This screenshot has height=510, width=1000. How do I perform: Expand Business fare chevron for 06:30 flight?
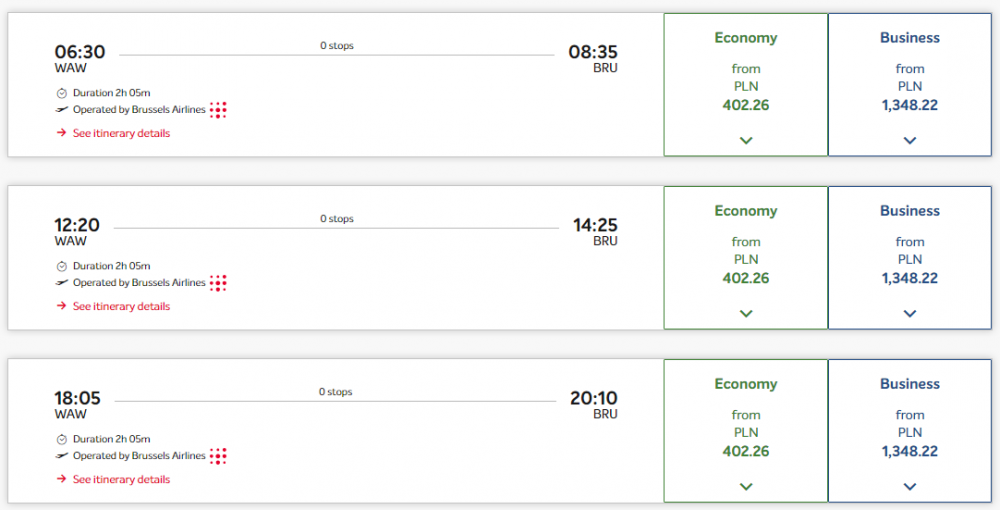point(910,140)
